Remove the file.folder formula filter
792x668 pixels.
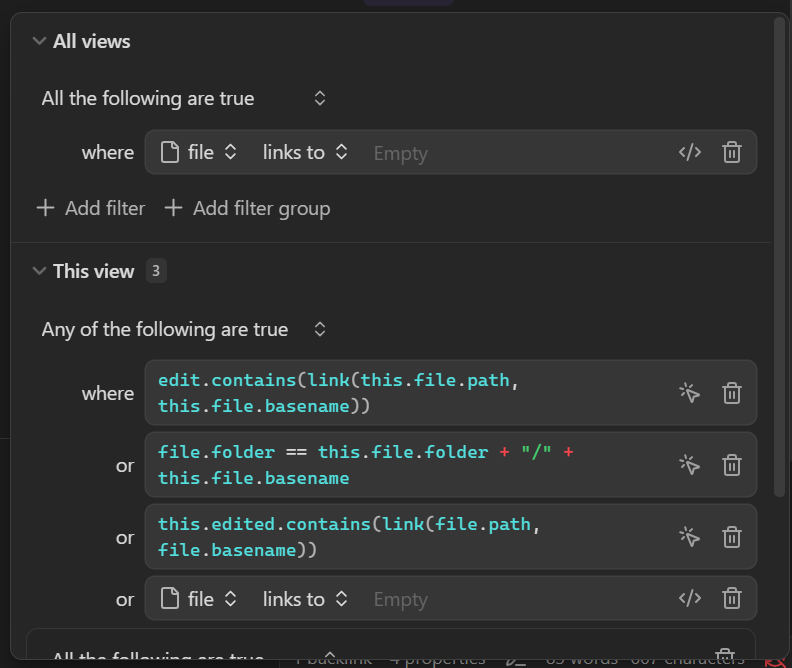pos(732,465)
